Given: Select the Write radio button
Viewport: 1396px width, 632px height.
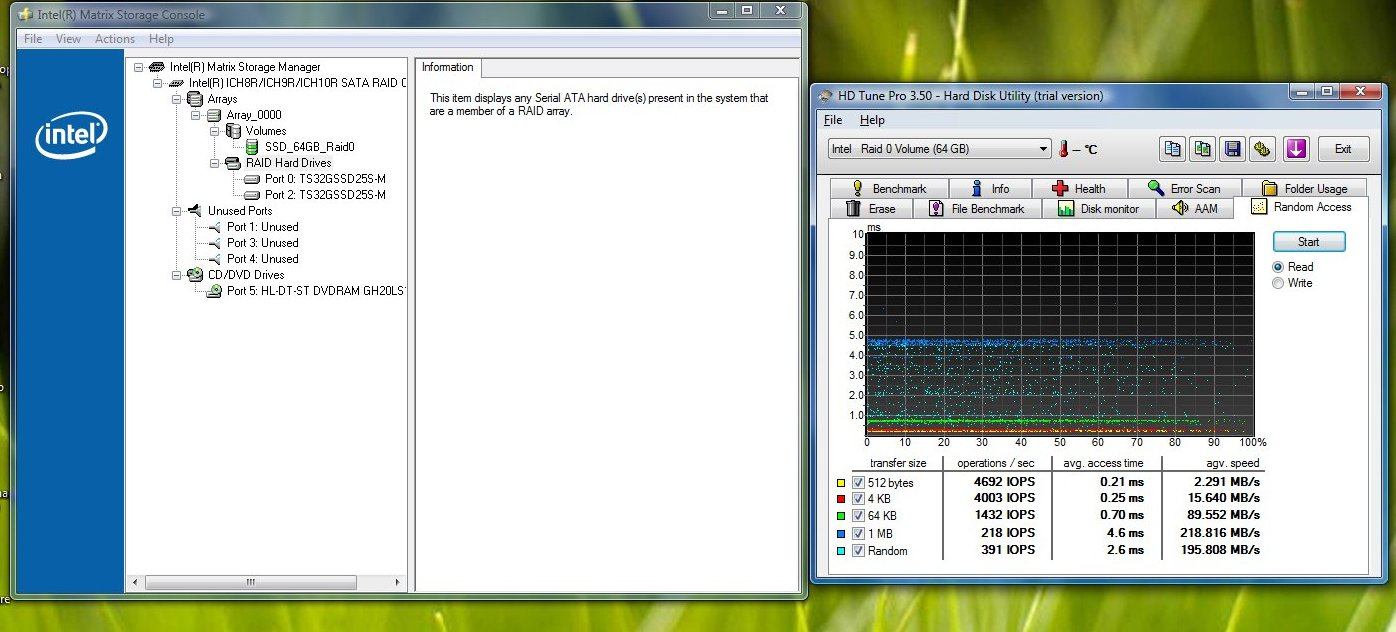Looking at the screenshot, I should tap(1278, 283).
